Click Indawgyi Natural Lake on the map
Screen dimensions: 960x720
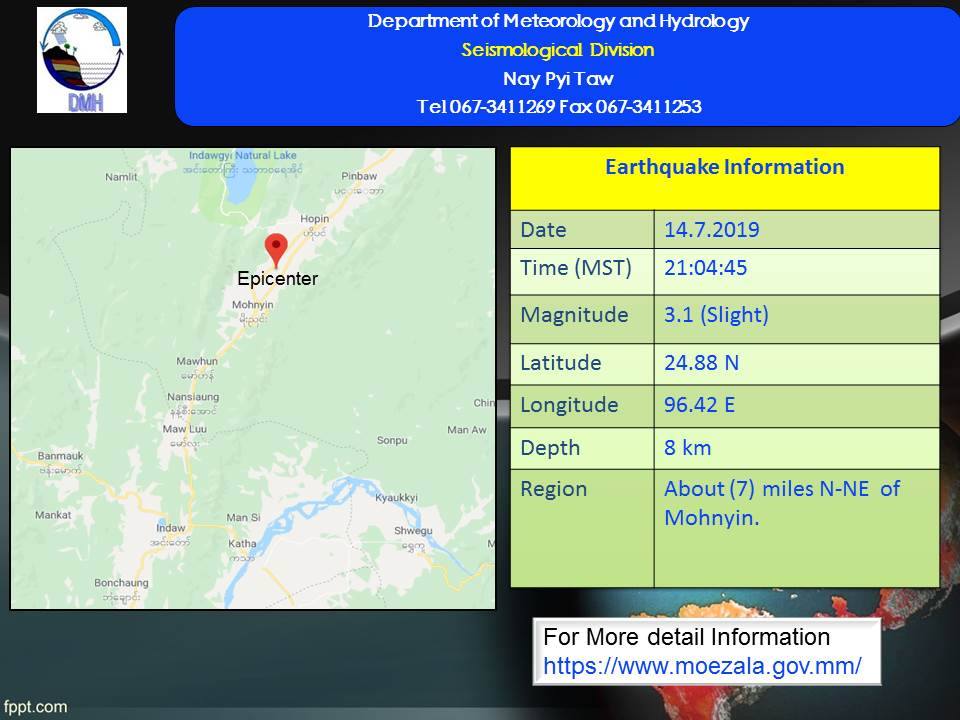(243, 156)
